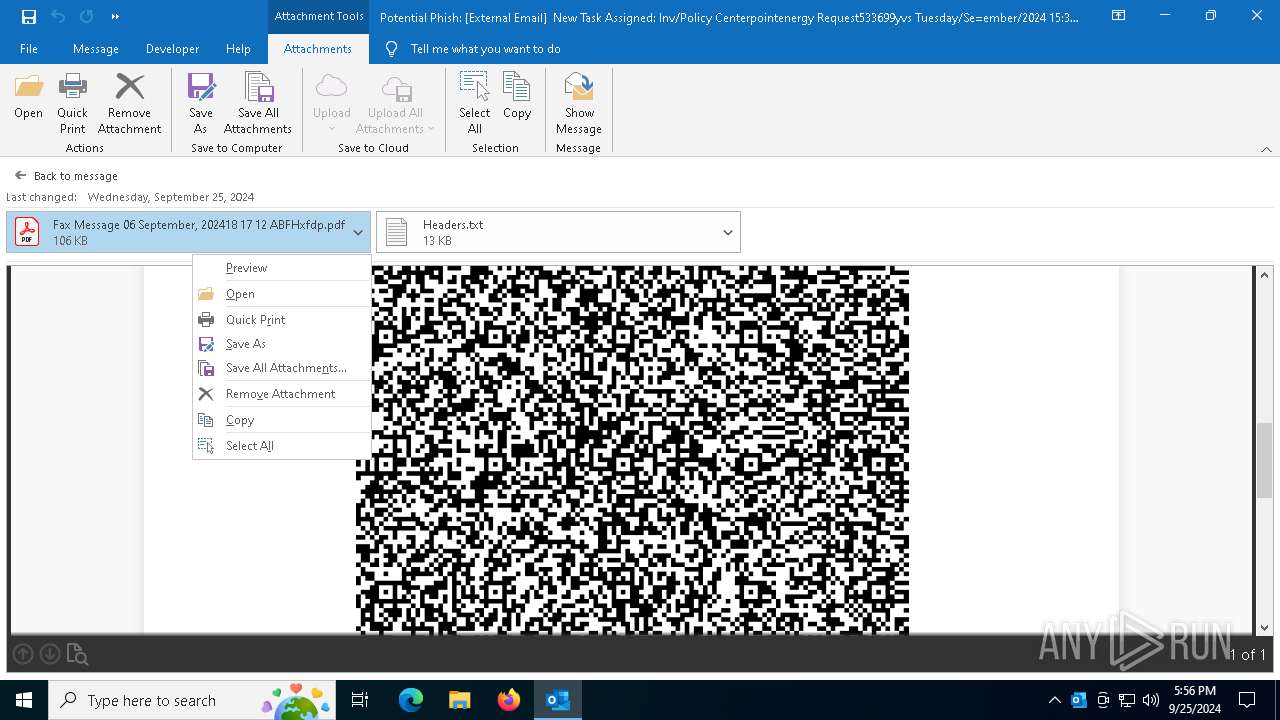Screen dimensions: 1280x720
Task: Open File Explorer from the taskbar
Action: [460, 700]
